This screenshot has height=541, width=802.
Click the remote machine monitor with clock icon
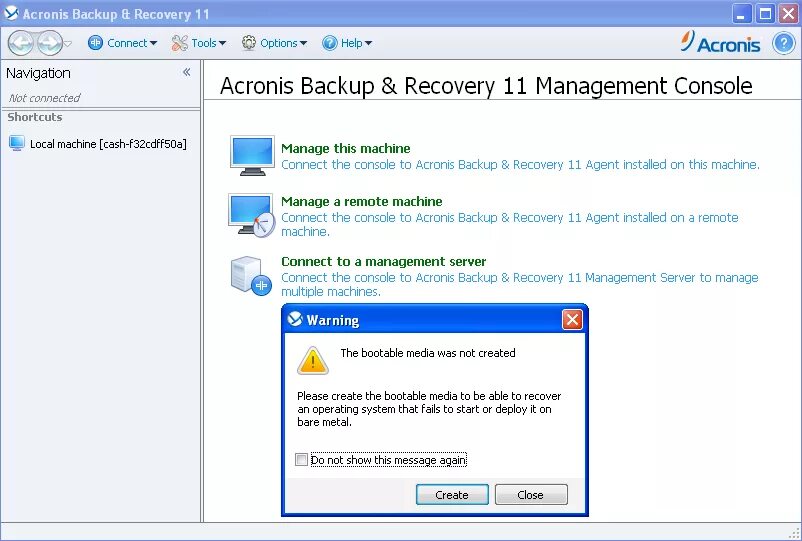(252, 215)
